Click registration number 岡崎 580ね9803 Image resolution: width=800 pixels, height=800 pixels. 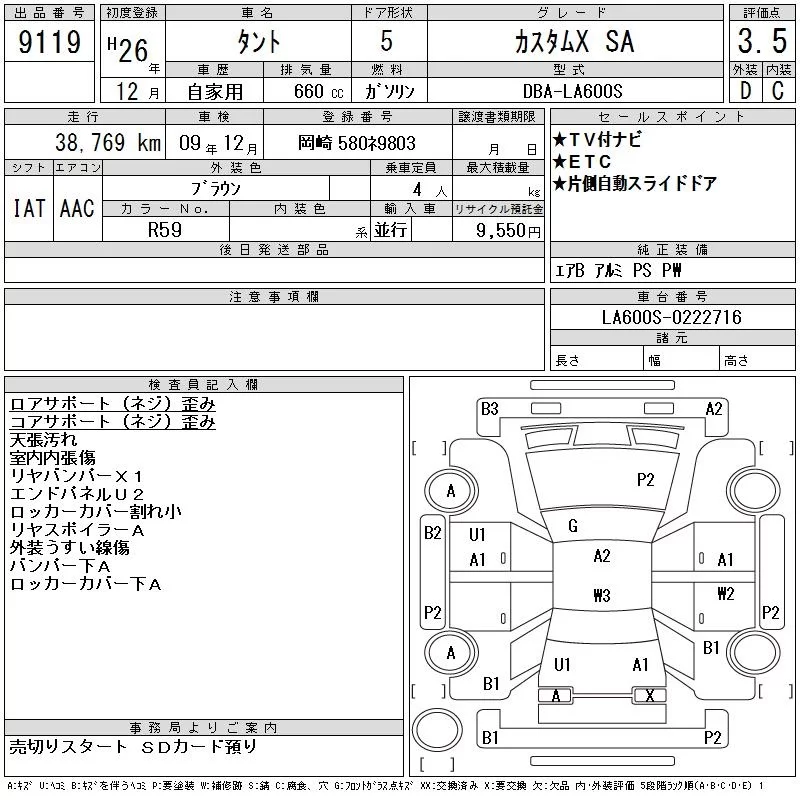357,143
